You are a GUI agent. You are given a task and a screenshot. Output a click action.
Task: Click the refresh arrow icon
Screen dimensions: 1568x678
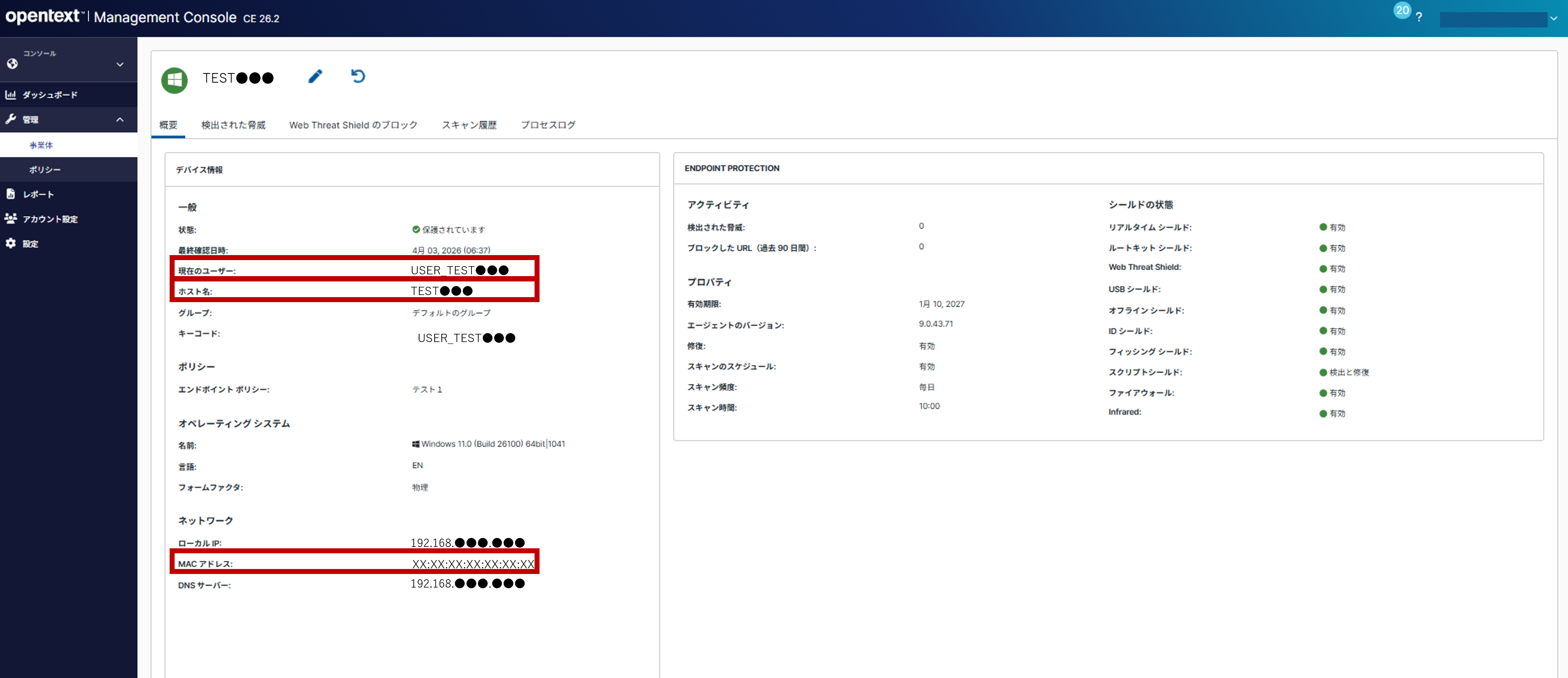click(358, 77)
